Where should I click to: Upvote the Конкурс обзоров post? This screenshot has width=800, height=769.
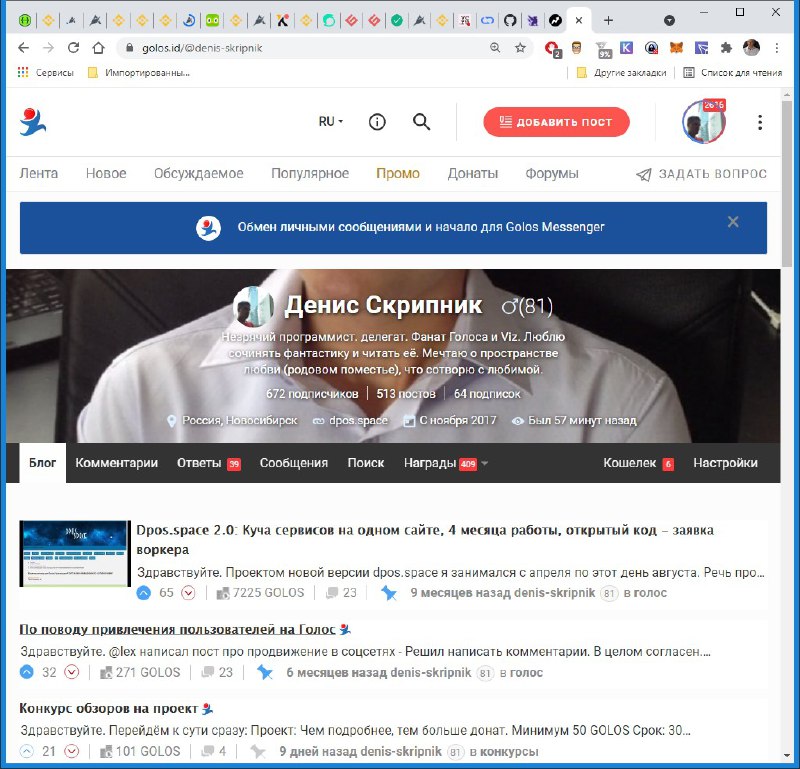click(x=27, y=752)
